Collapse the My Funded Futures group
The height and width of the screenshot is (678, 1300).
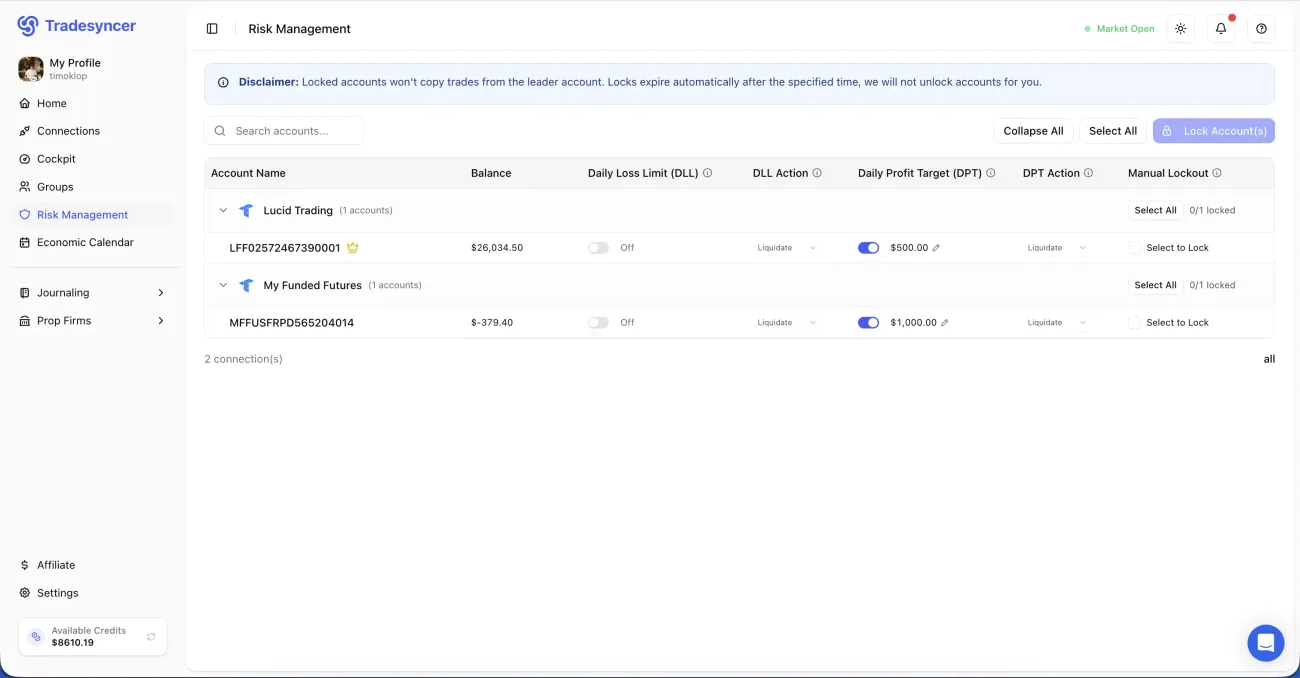pos(223,286)
